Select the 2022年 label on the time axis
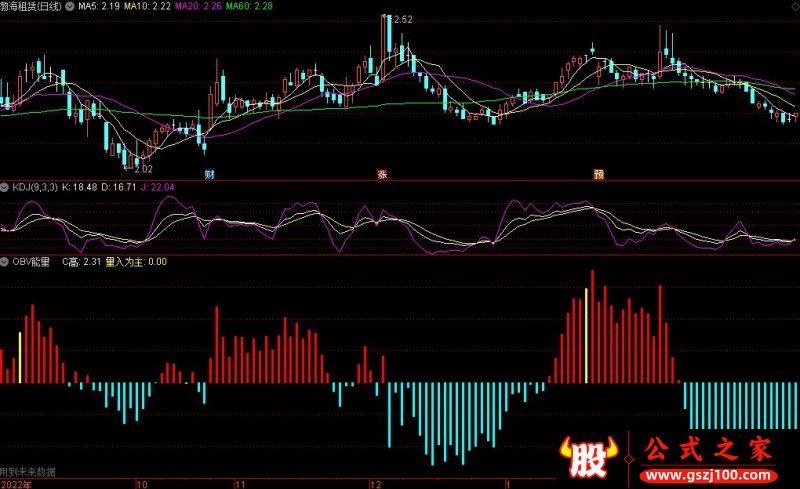This screenshot has height=489, width=800. (16, 484)
